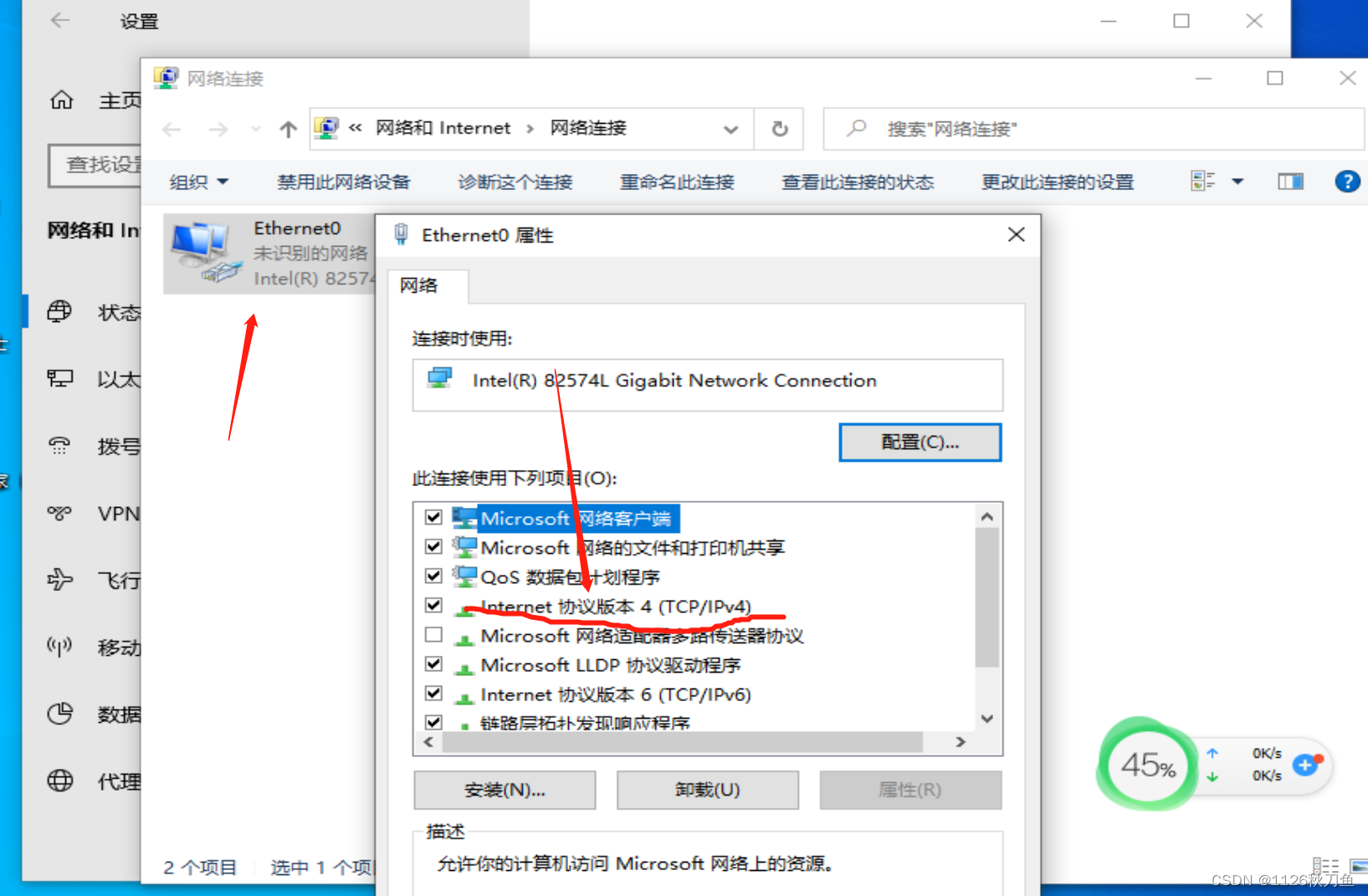Click the 45% memory usage ring
Viewport: 1368px width, 896px height.
click(1148, 764)
